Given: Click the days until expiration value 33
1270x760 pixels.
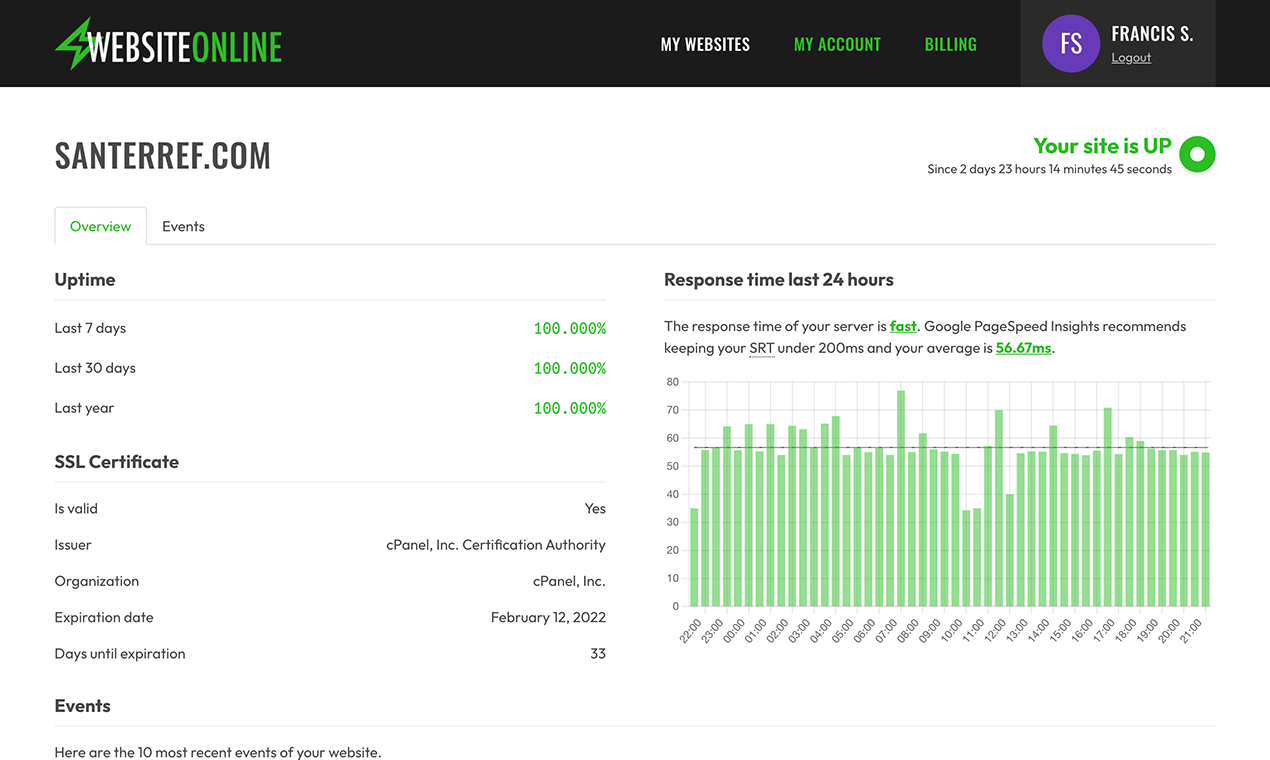Looking at the screenshot, I should pos(598,654).
